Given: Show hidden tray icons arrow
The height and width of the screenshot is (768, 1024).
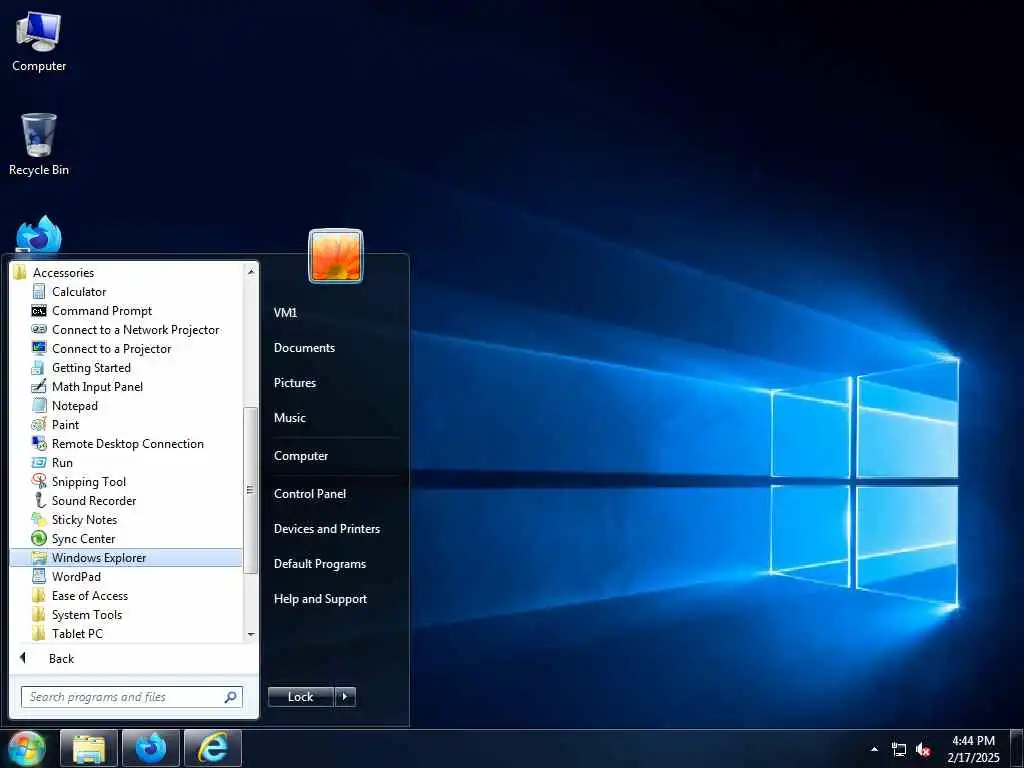Looking at the screenshot, I should click(874, 749).
